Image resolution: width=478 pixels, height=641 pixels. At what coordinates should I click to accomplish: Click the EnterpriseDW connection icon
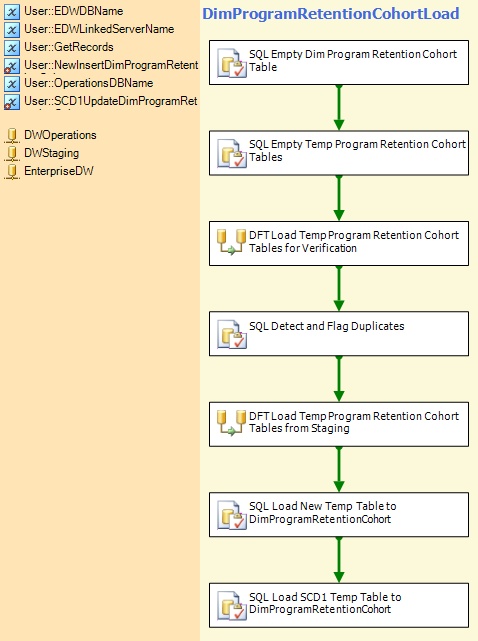tap(12, 171)
